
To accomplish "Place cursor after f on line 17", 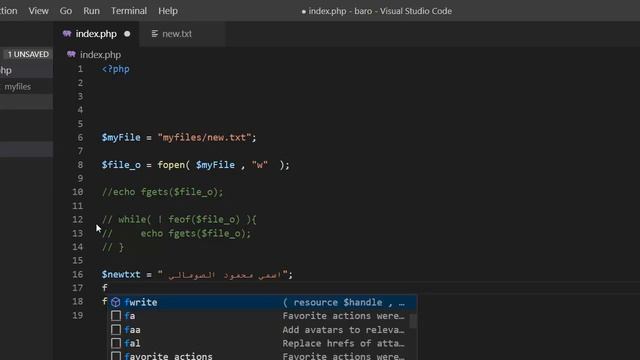I will (108, 288).
